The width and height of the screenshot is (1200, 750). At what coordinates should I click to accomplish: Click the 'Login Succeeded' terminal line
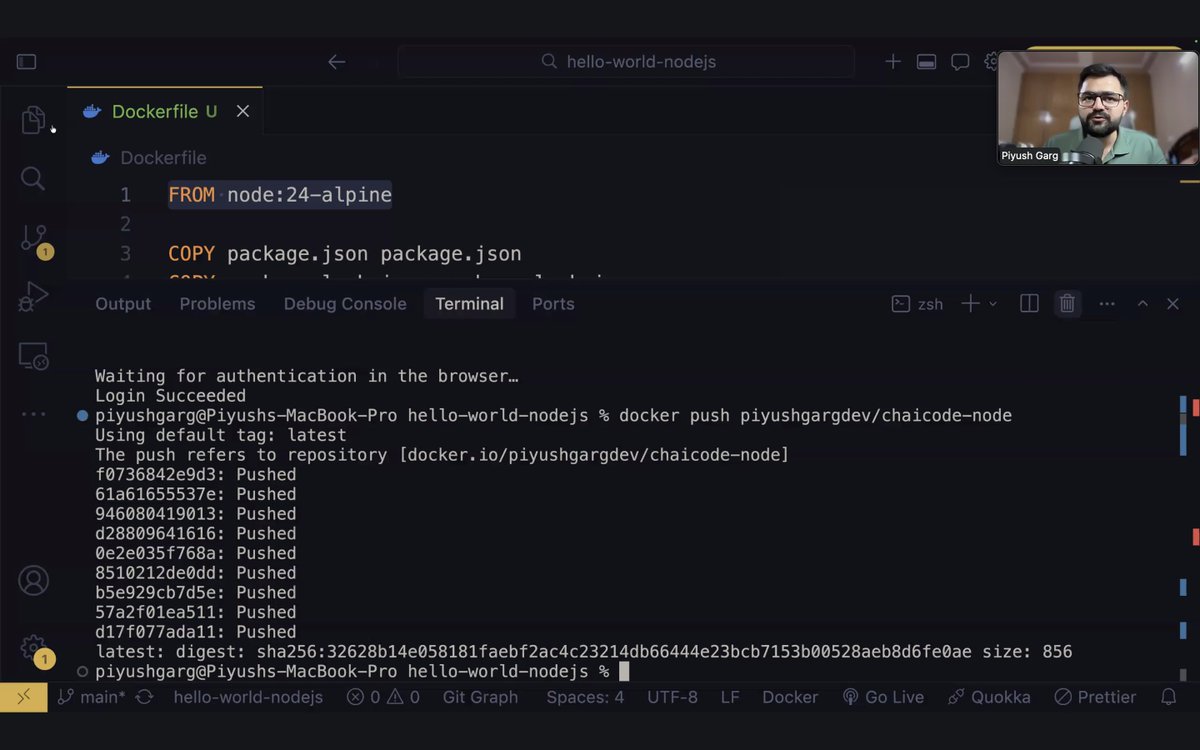tap(170, 396)
